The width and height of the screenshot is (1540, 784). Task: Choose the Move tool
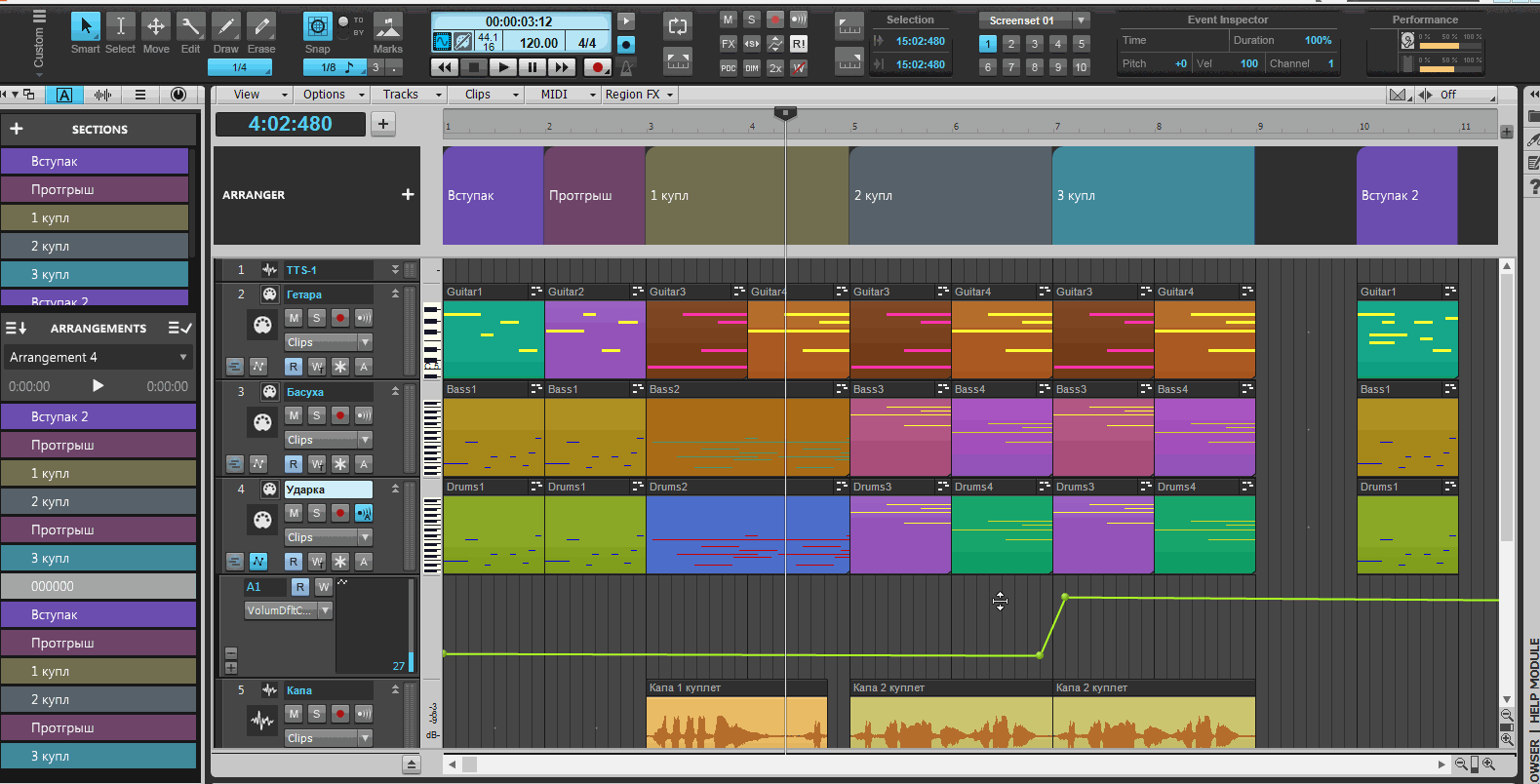point(155,26)
